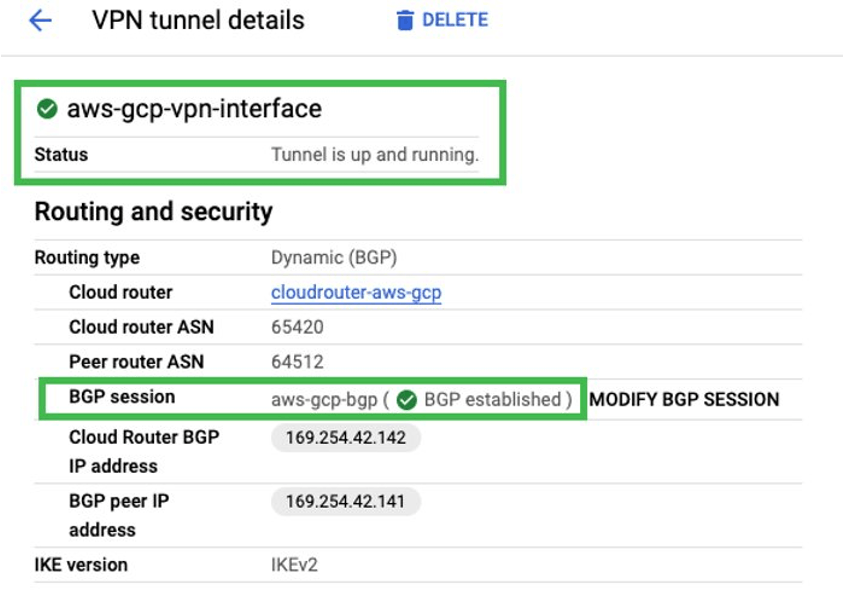The height and width of the screenshot is (590, 844).
Task: Click the Dynamic (BGP) routing type value
Action: [x=334, y=258]
